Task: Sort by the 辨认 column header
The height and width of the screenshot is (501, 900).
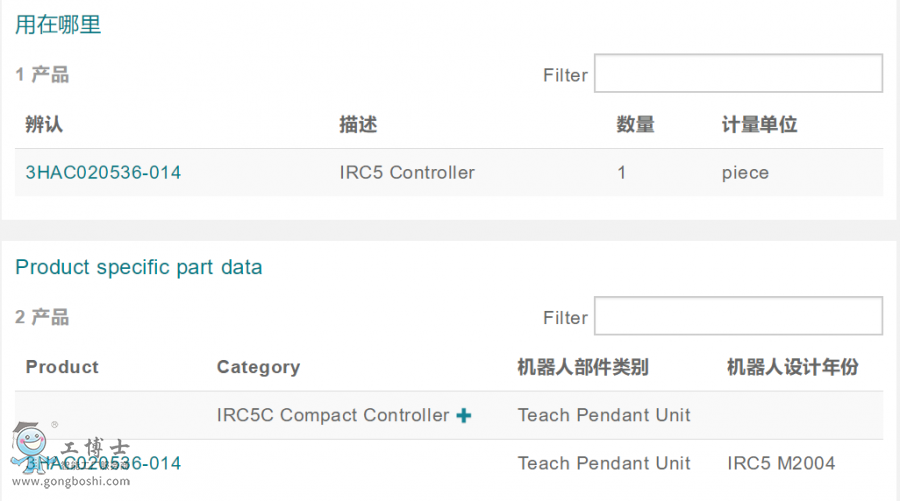Action: (x=44, y=125)
